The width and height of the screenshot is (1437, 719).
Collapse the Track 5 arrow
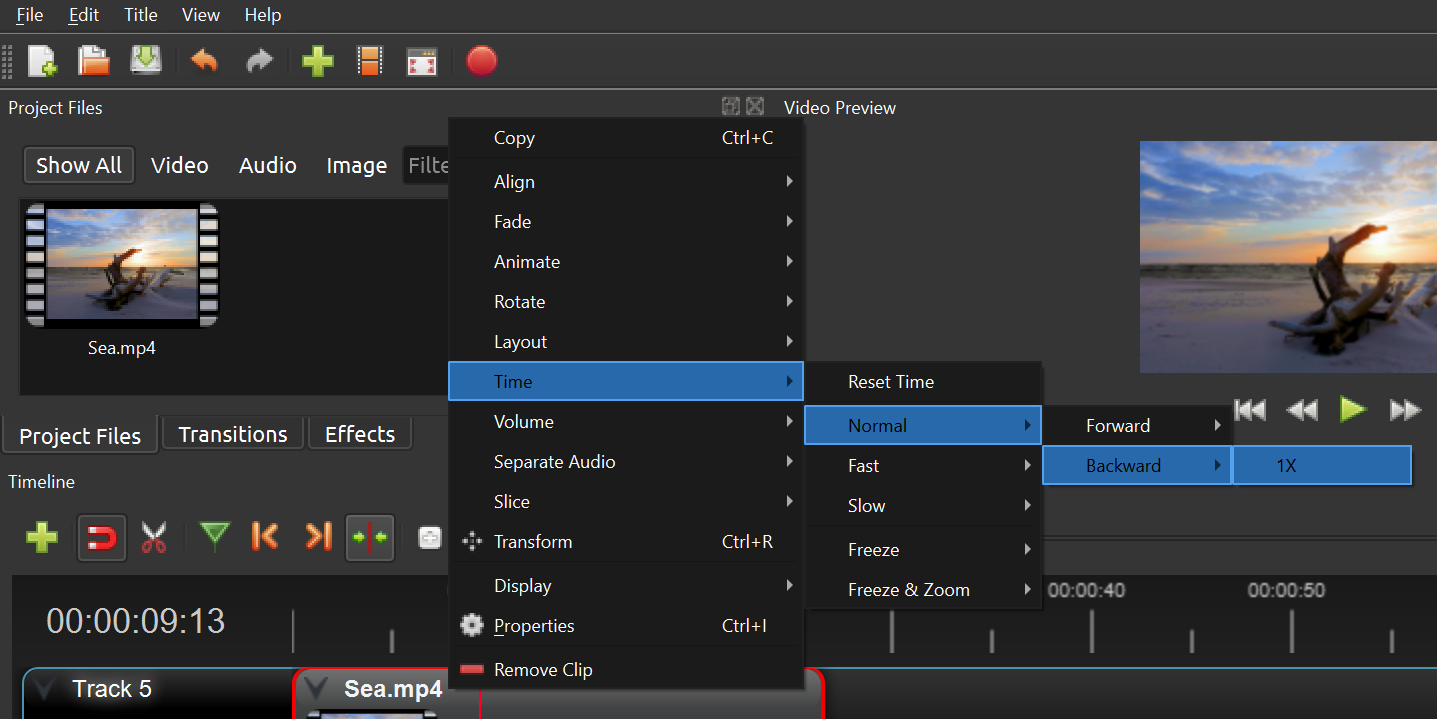point(44,689)
